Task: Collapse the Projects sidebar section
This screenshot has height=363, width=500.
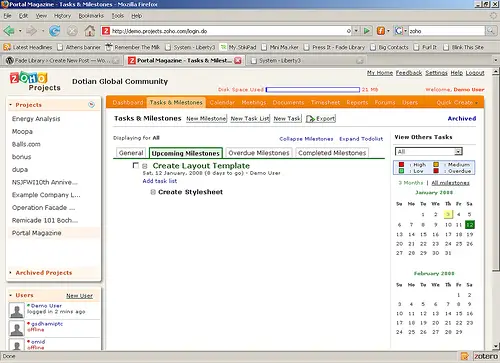Action: (x=11, y=105)
